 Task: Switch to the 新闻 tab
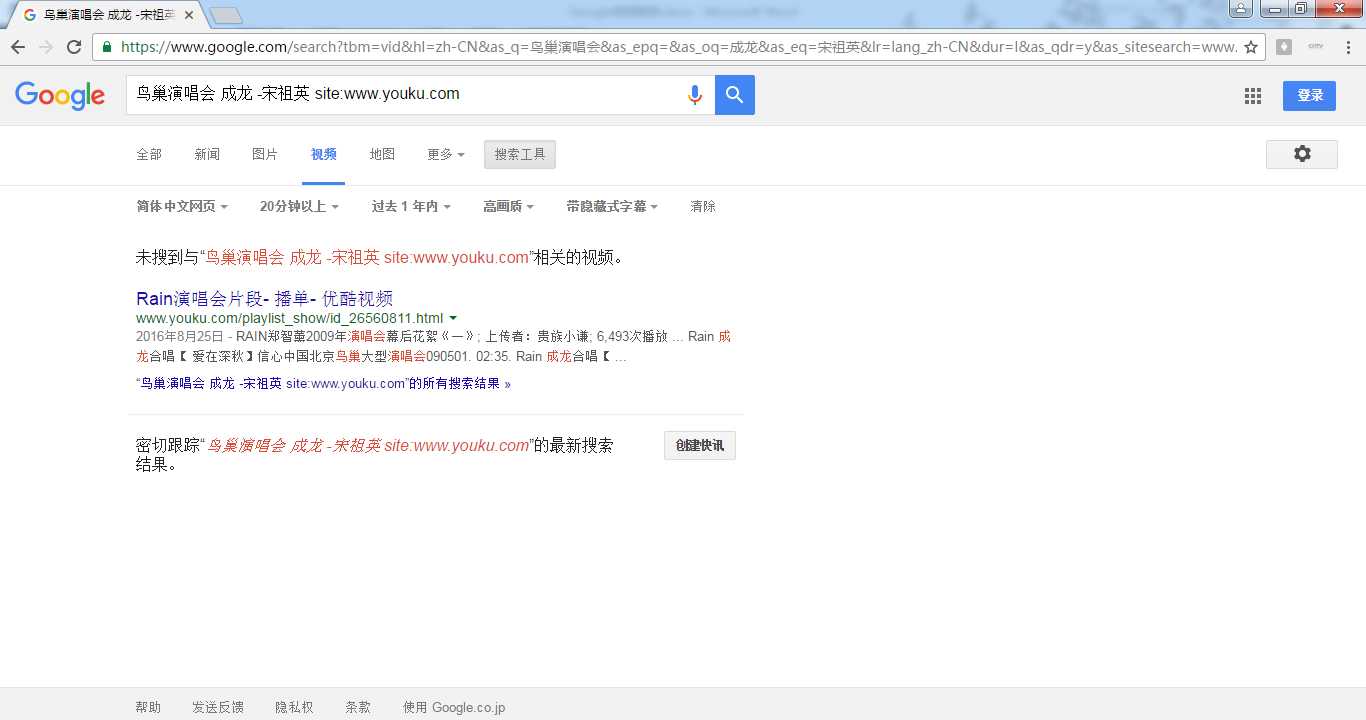[207, 154]
